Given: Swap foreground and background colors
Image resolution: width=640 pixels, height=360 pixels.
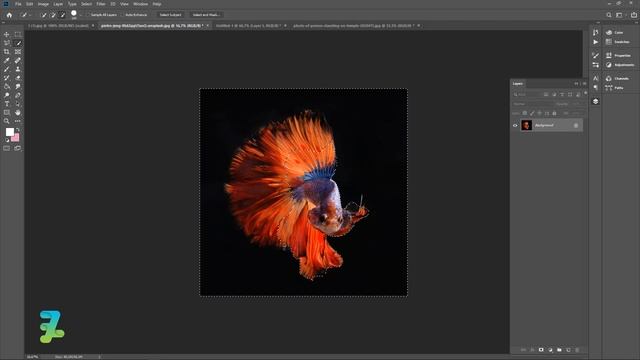Looking at the screenshot, I should pyautogui.click(x=18, y=130).
